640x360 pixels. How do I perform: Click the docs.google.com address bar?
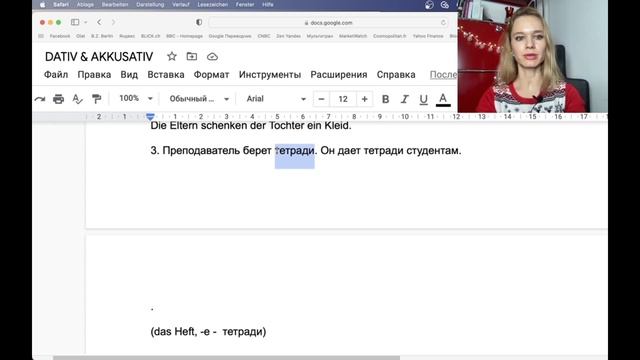click(x=329, y=23)
